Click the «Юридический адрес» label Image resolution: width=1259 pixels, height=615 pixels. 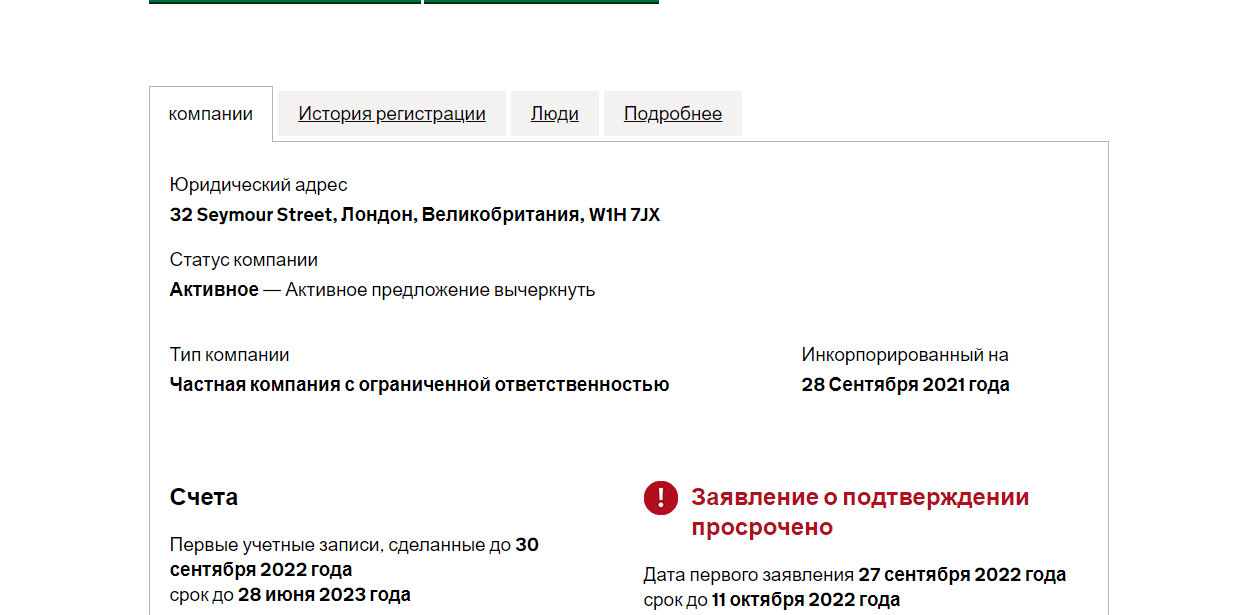(x=259, y=185)
